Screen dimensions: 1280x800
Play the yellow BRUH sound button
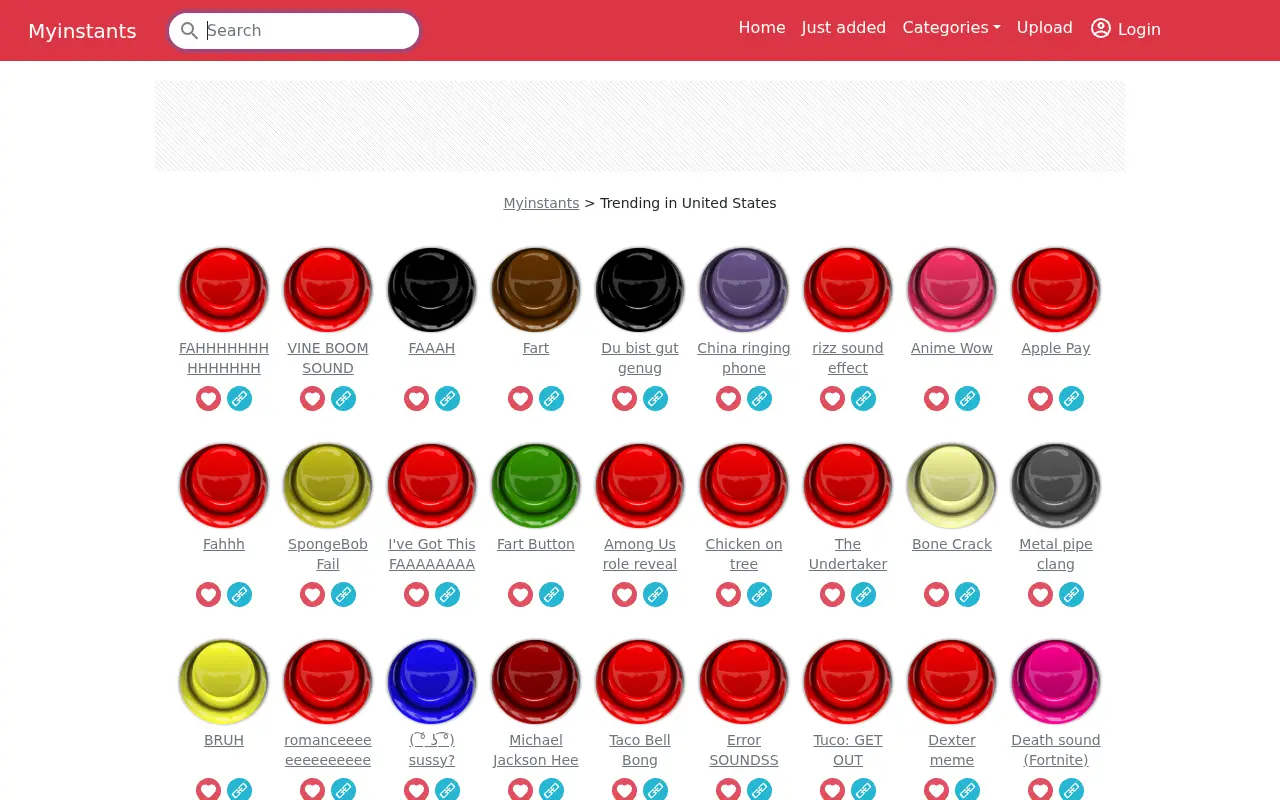[x=224, y=681]
